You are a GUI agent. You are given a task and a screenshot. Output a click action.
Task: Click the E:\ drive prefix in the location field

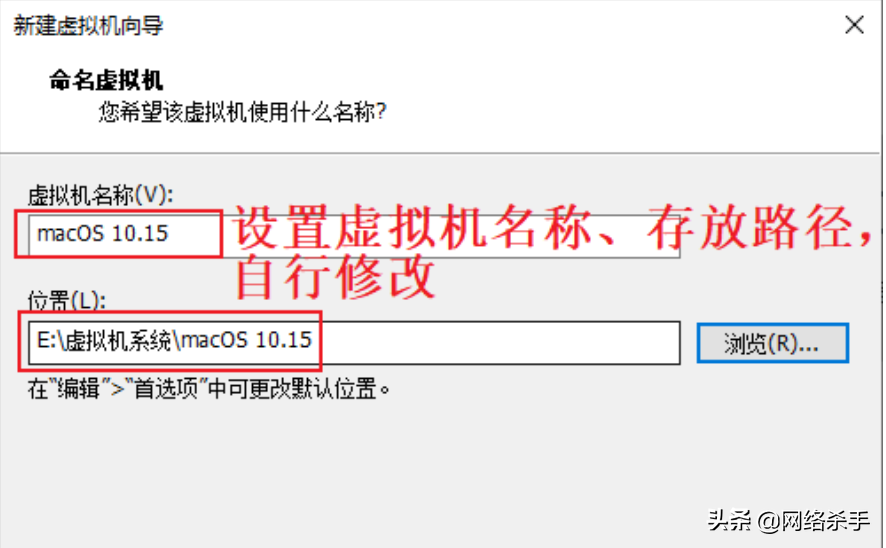pos(48,340)
